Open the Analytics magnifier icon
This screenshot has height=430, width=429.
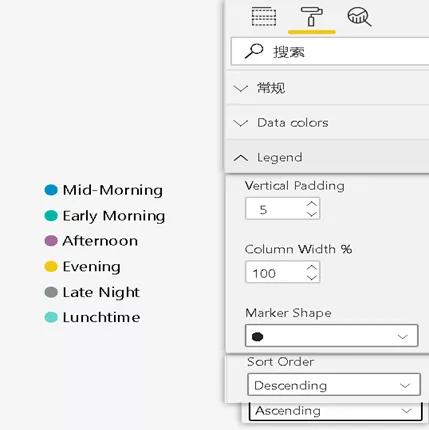point(359,17)
